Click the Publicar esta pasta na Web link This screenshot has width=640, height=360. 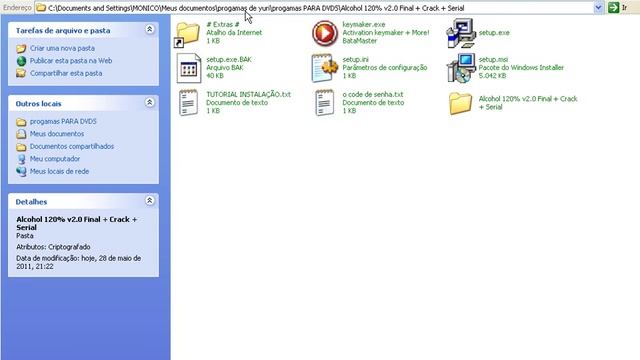click(71, 61)
